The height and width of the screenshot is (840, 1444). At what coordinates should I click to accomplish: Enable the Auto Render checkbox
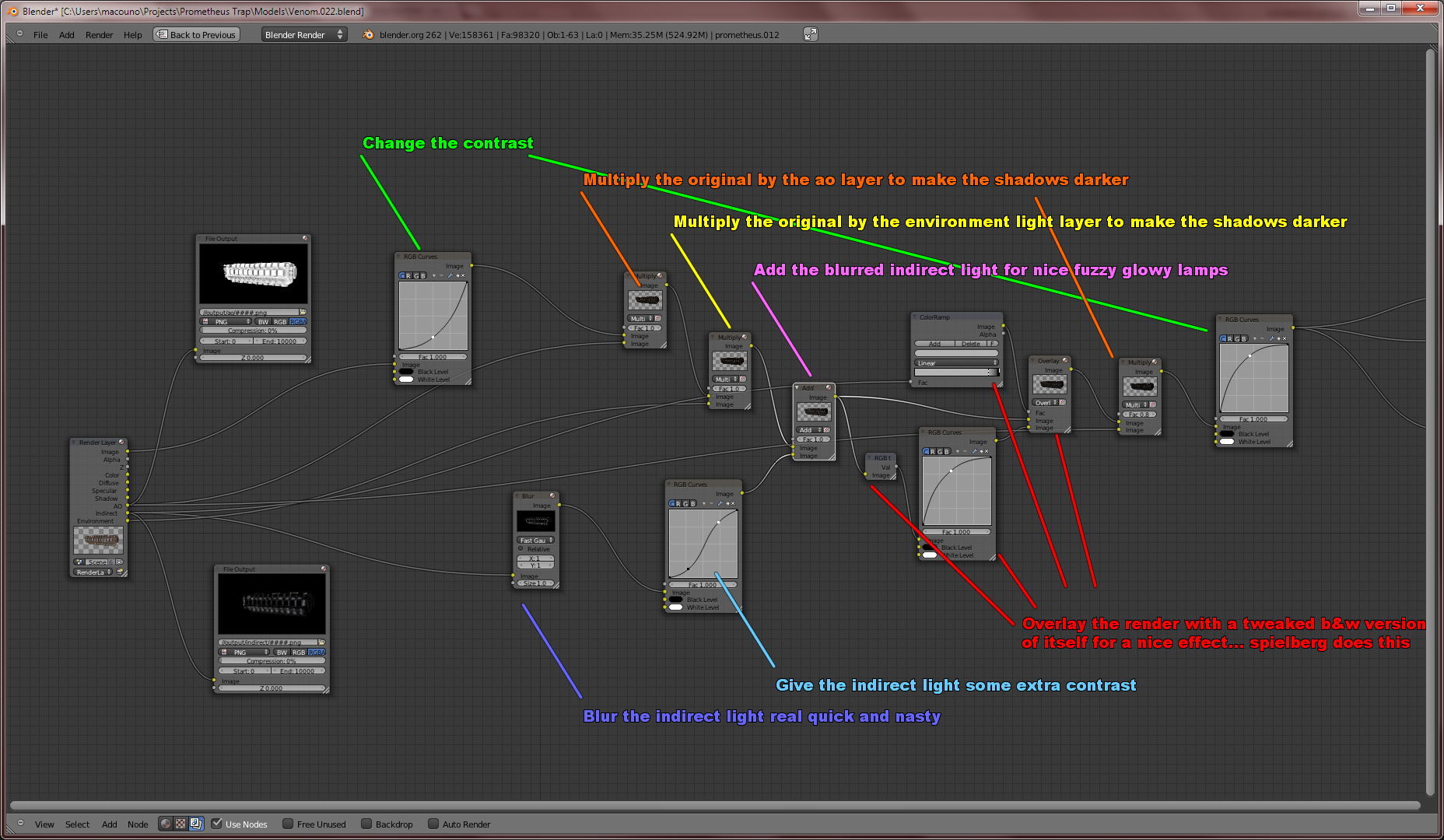point(433,824)
